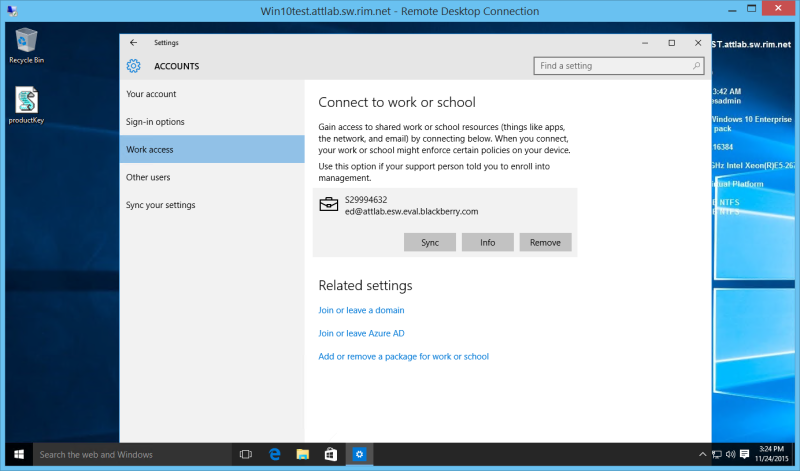
Task: Go back using the Settings back arrow
Action: pos(133,43)
